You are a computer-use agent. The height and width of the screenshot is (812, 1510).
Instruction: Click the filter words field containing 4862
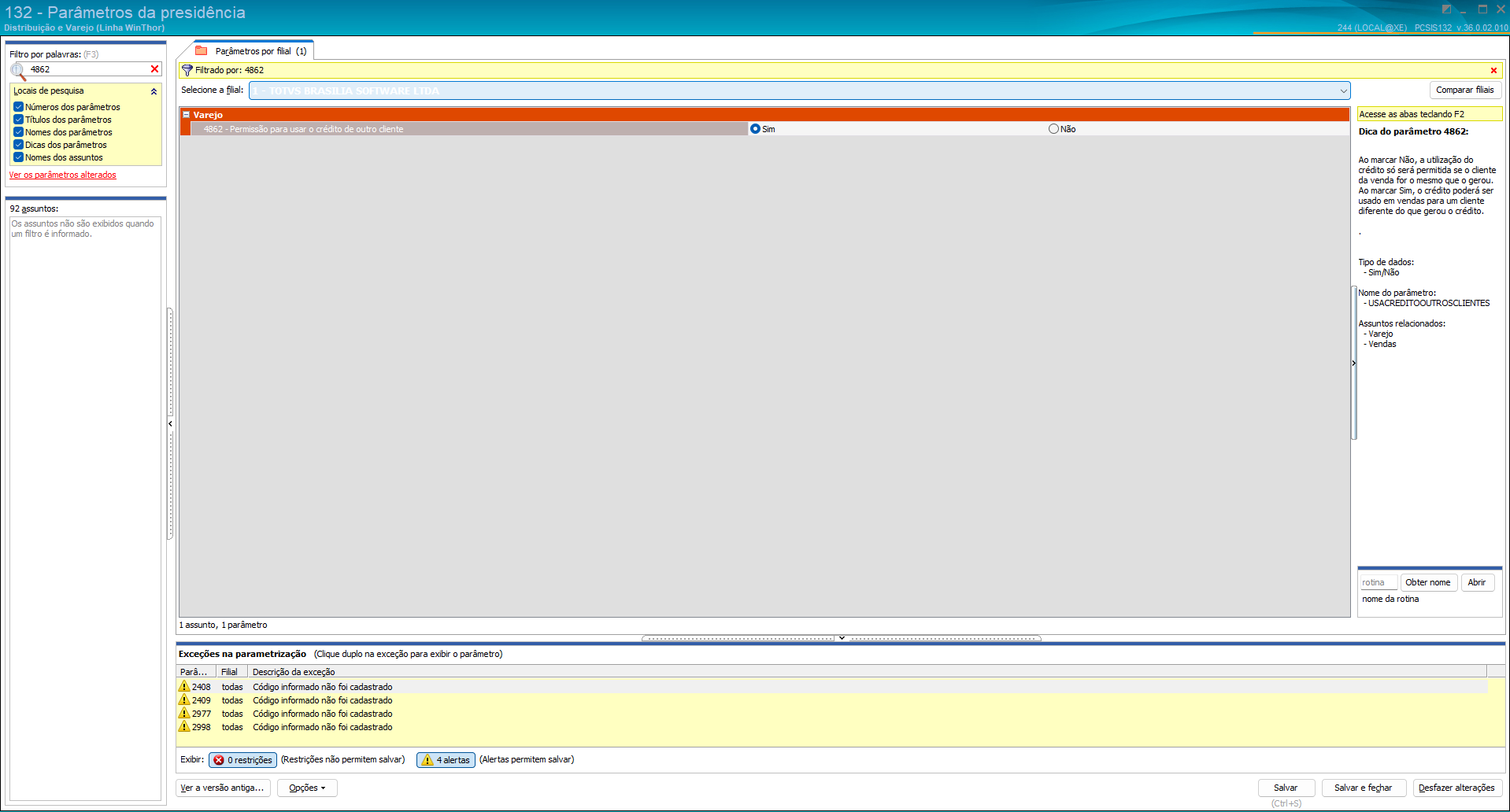(x=87, y=69)
